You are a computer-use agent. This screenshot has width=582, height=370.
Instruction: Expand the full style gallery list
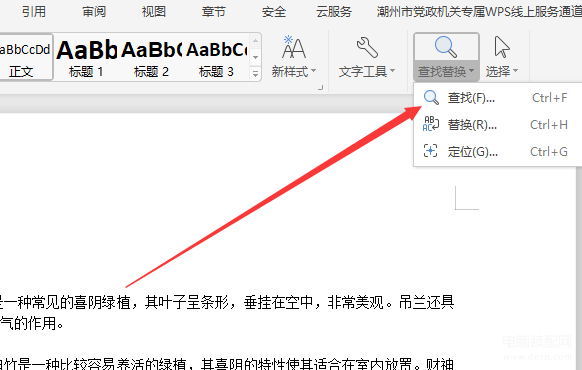255,73
